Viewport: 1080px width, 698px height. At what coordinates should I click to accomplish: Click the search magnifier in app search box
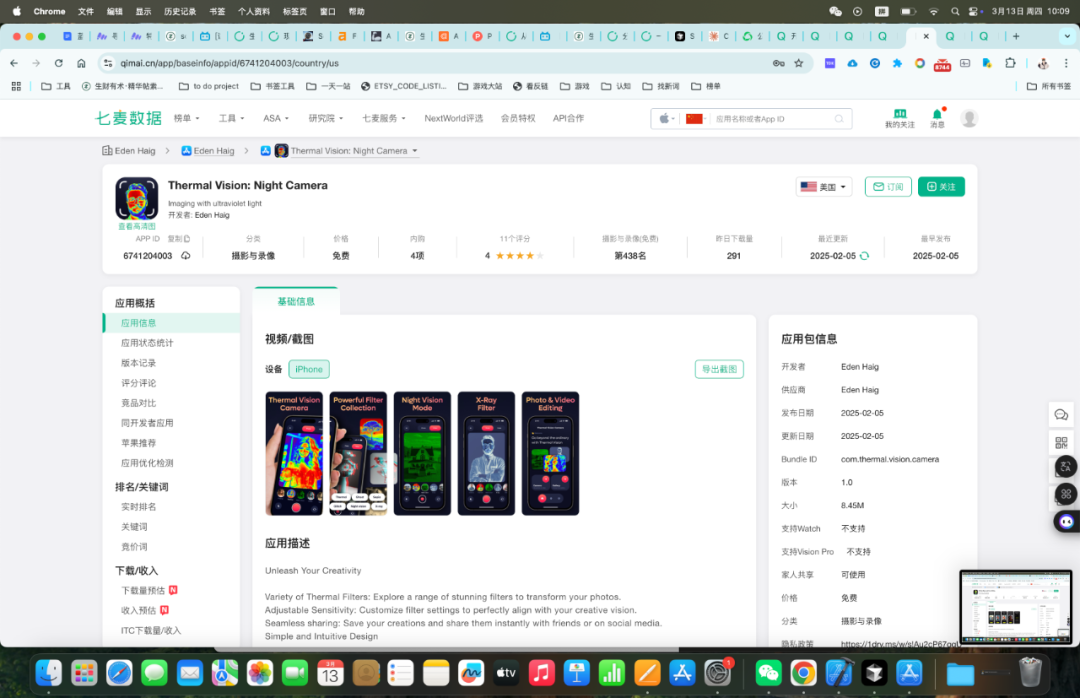pos(839,119)
